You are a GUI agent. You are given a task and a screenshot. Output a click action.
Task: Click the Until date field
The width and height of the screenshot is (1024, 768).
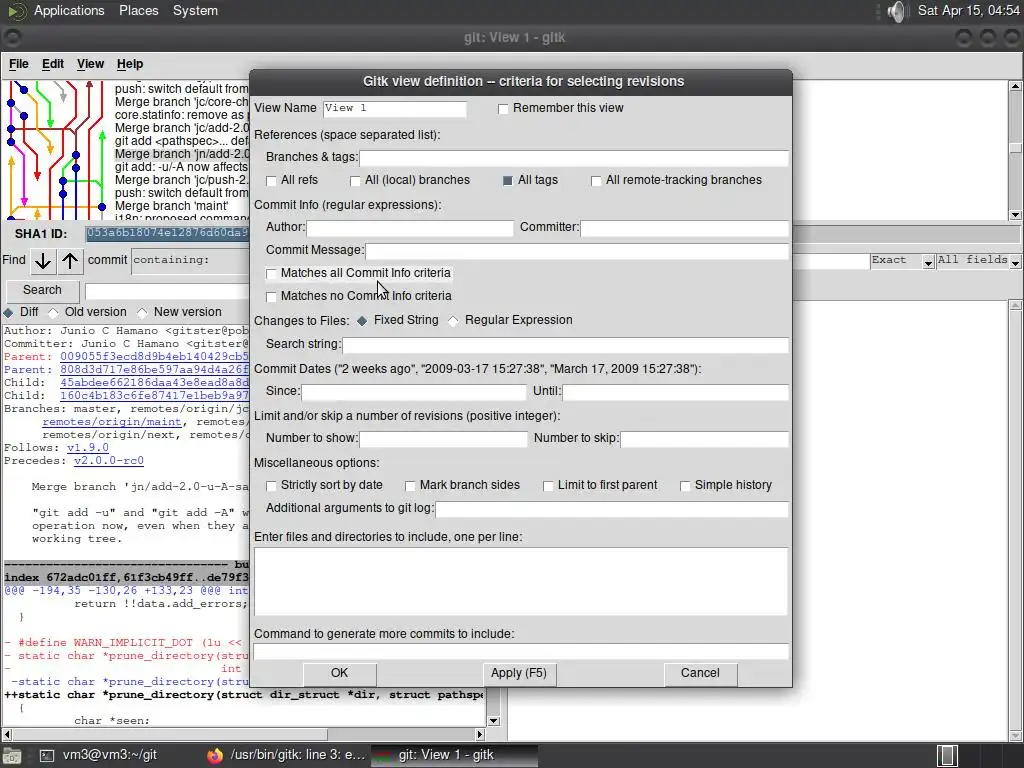(676, 392)
